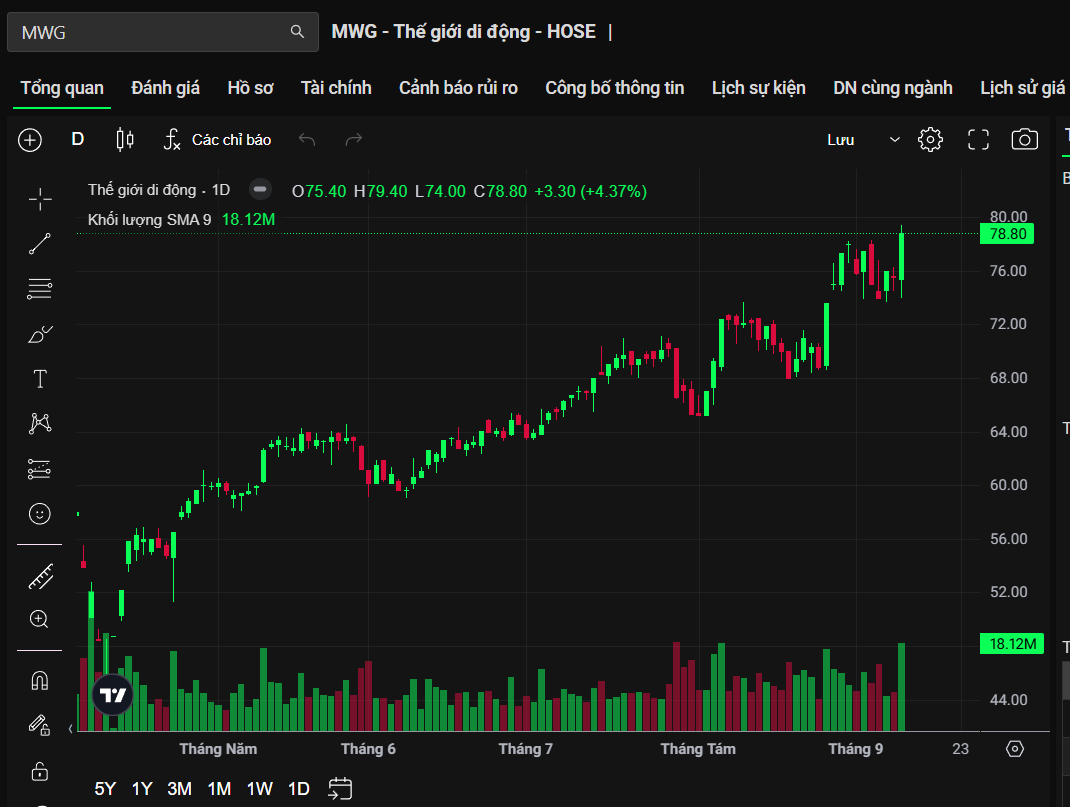Click the 18.12M volume axis label

pyautogui.click(x=1012, y=644)
